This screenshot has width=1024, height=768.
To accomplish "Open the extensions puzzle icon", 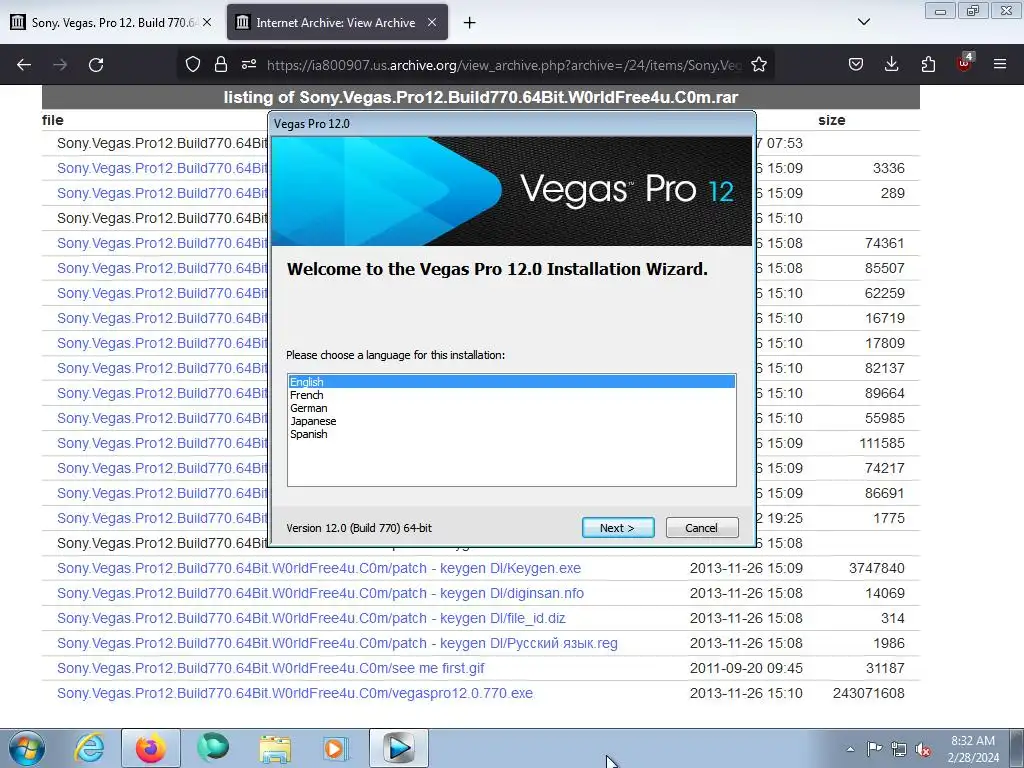I will [x=928, y=65].
